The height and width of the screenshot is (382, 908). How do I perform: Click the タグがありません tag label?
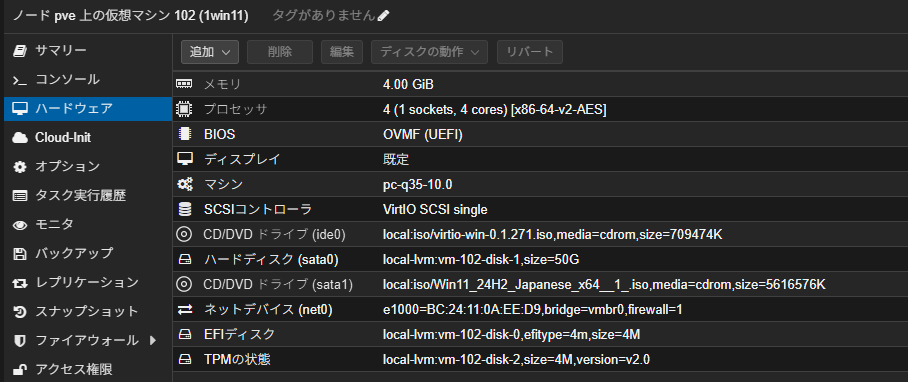pos(324,16)
